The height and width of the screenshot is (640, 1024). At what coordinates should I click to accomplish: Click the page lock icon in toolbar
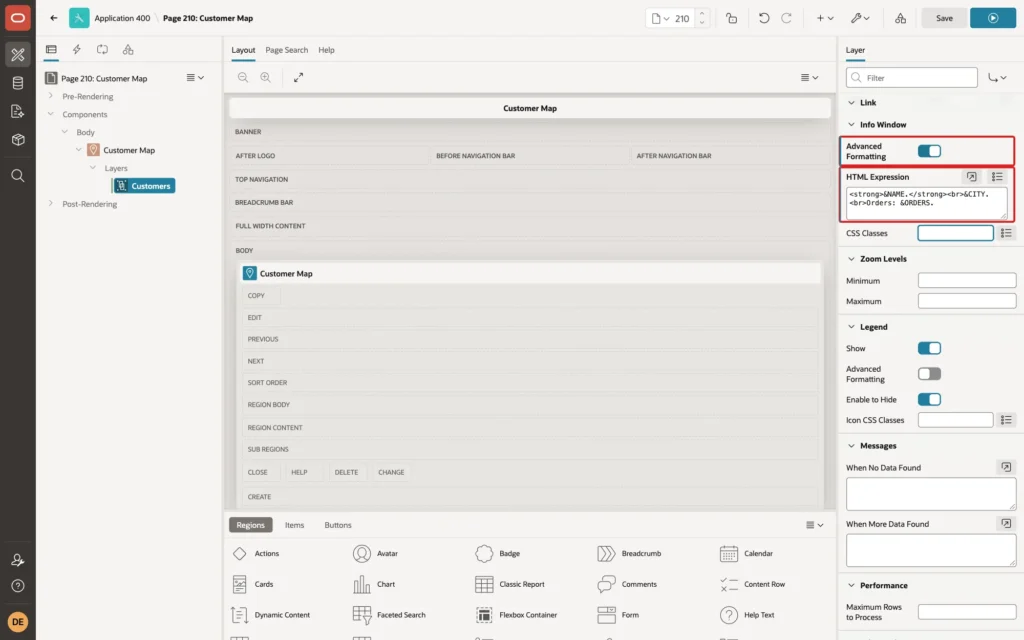point(731,18)
